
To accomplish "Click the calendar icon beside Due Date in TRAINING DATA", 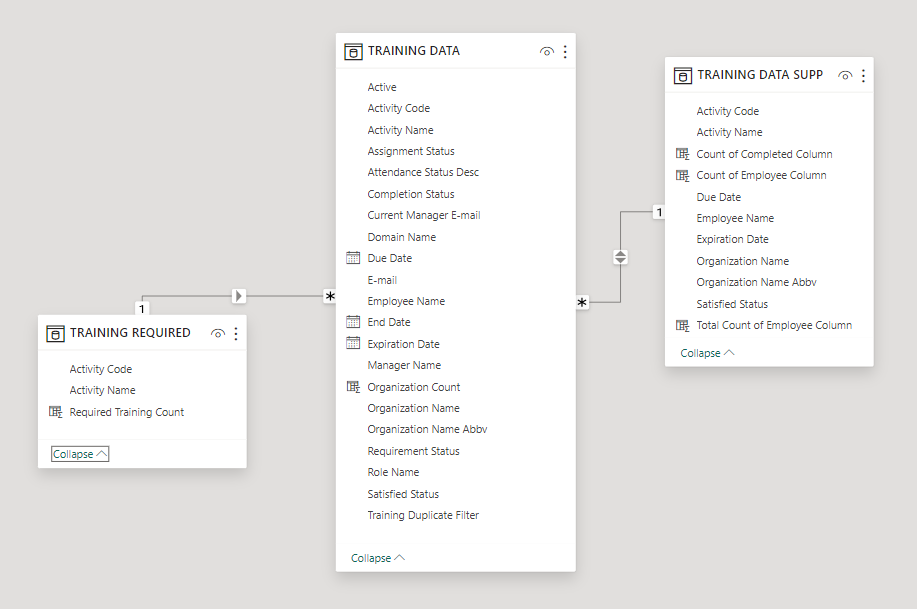I will (x=353, y=258).
